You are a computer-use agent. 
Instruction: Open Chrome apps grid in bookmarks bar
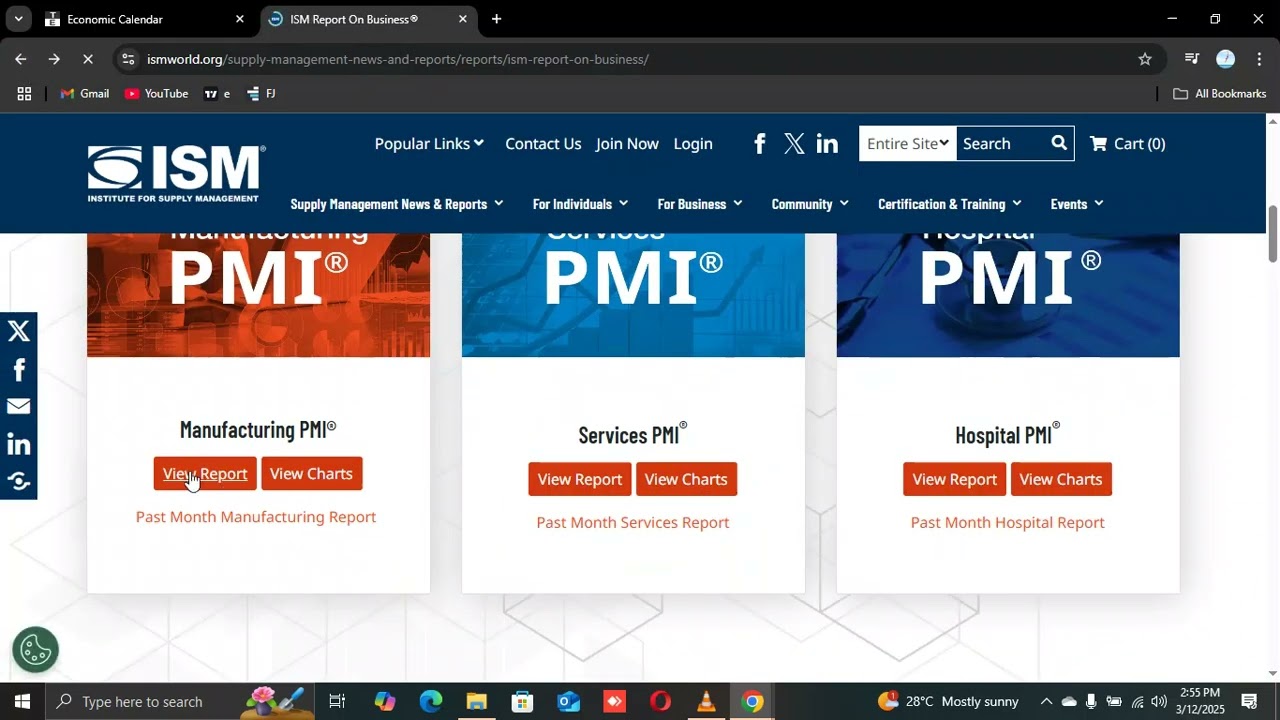(x=24, y=93)
